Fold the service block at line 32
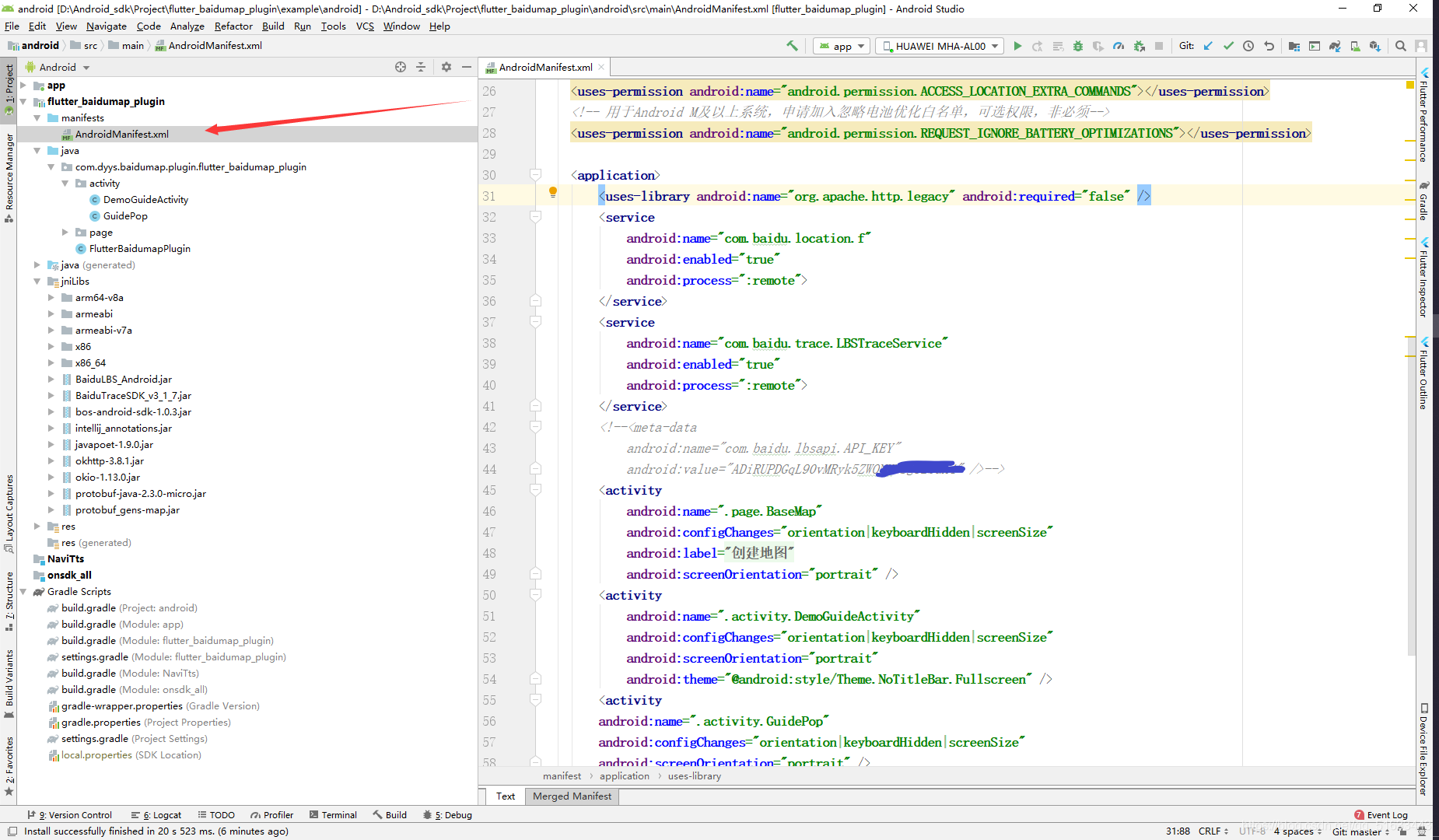Image resolution: width=1439 pixels, height=840 pixels. coord(535,216)
